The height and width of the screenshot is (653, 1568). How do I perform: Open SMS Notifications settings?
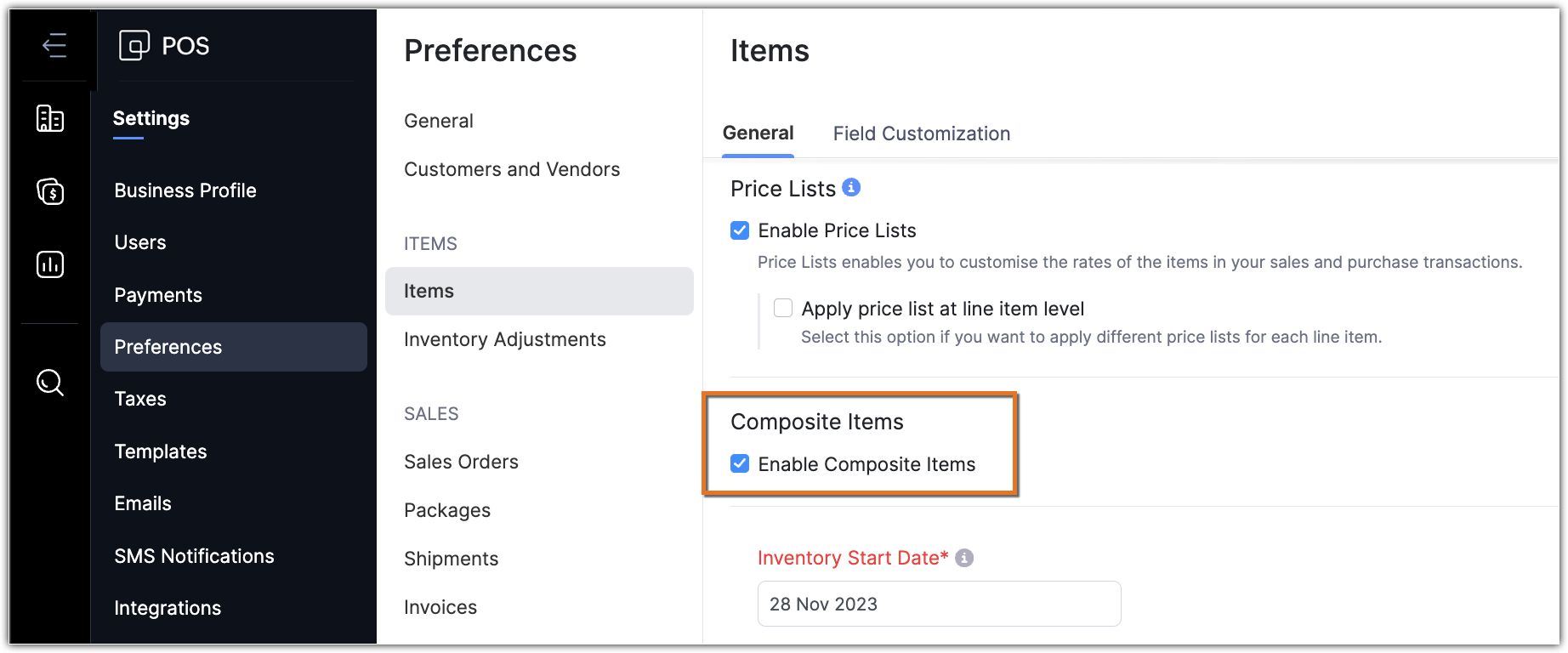pos(194,556)
